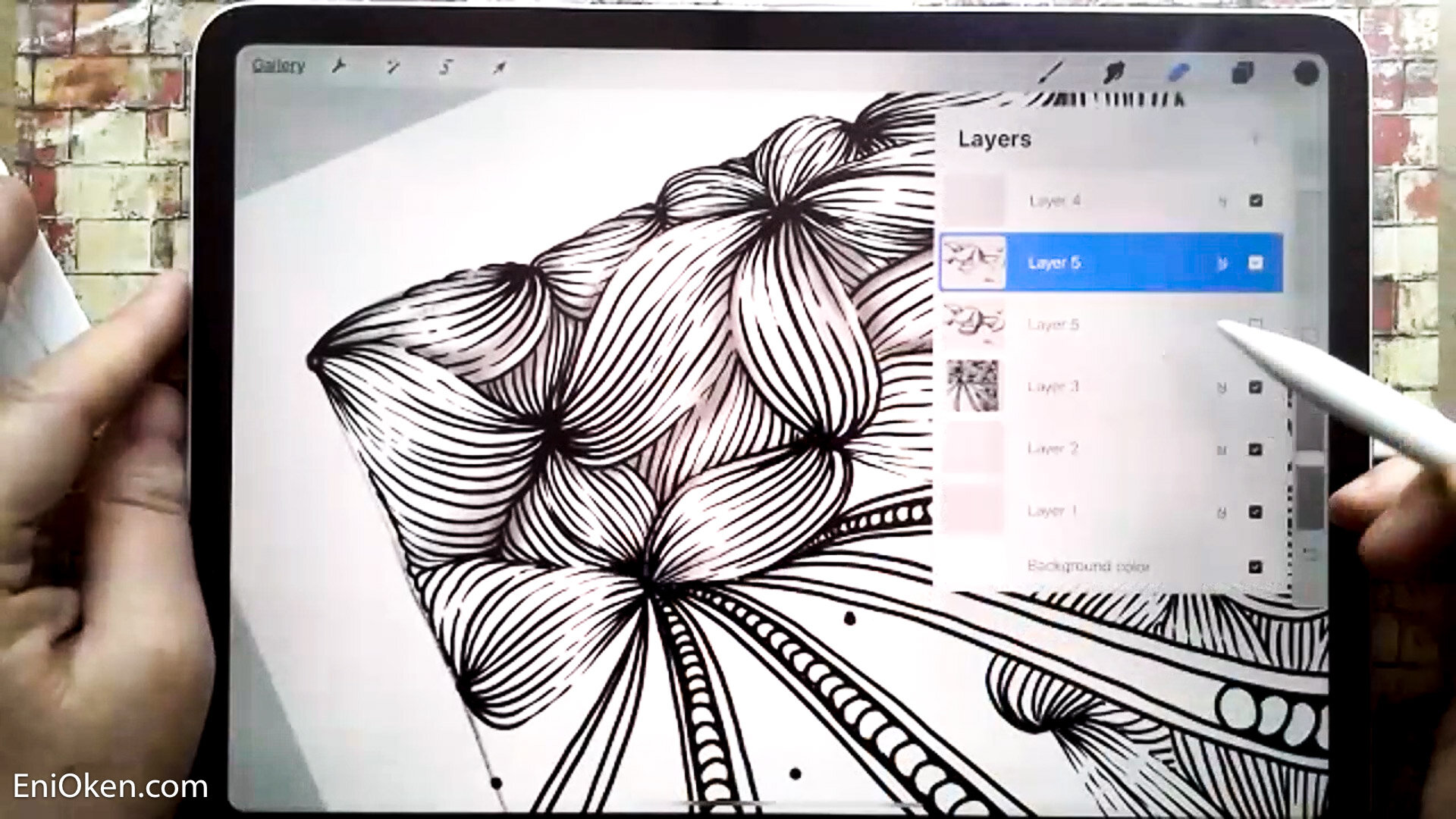Open the Actions wrench menu

(339, 67)
